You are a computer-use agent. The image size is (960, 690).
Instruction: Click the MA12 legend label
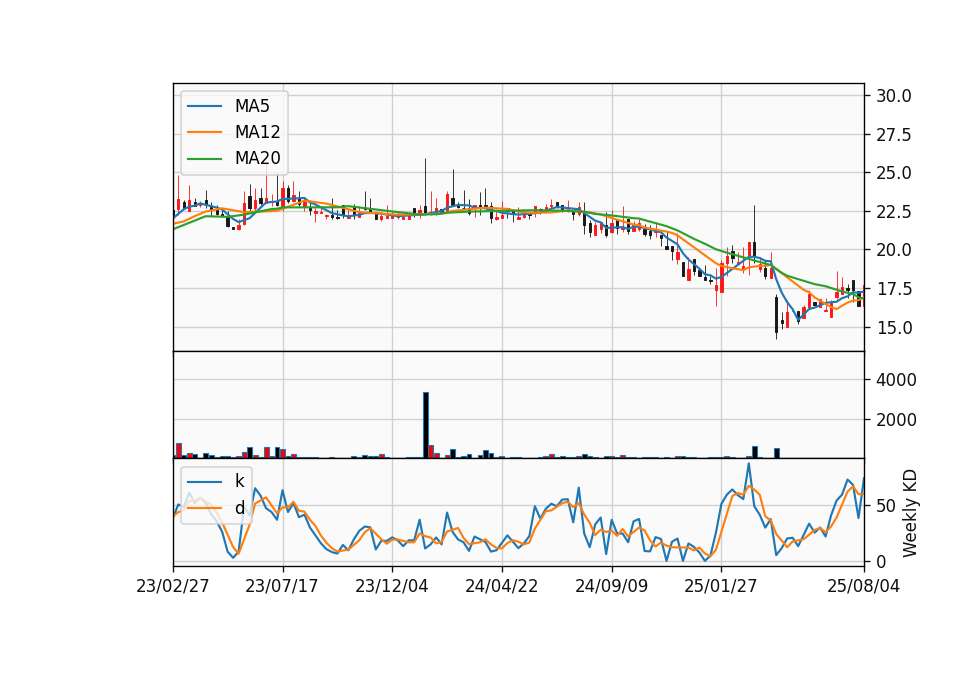tap(257, 132)
